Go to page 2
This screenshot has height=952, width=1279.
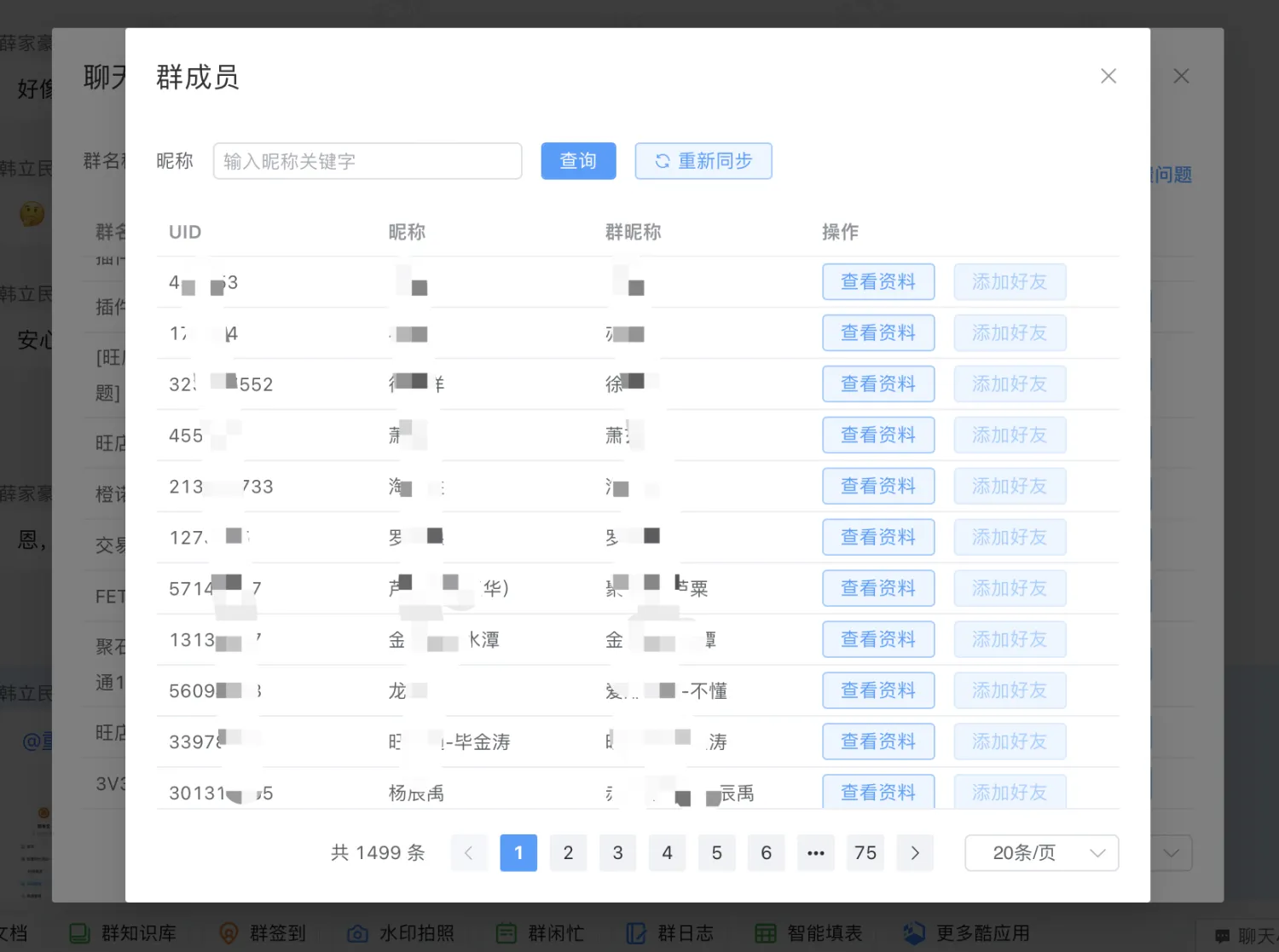click(568, 852)
